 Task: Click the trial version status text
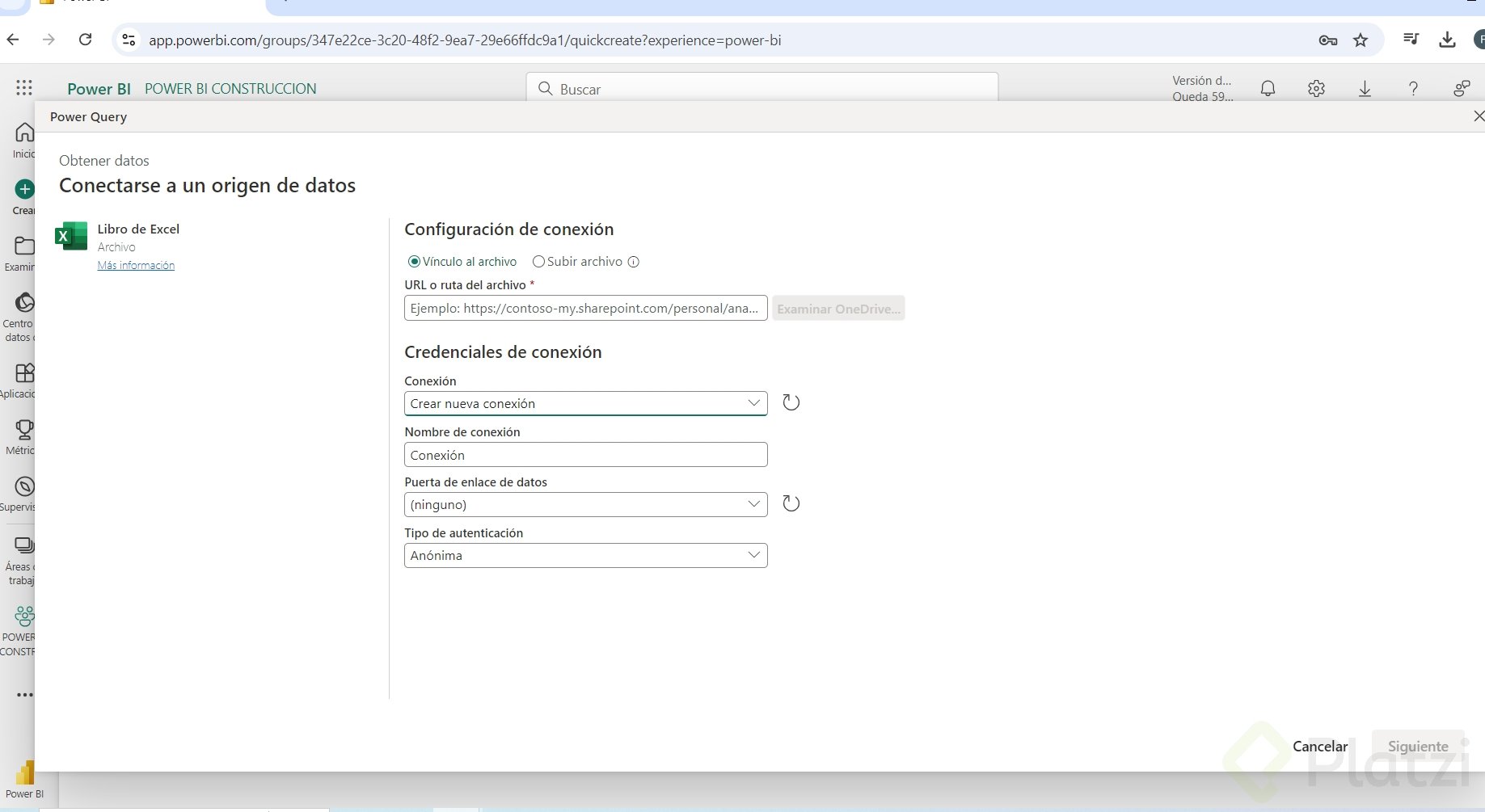click(1202, 88)
